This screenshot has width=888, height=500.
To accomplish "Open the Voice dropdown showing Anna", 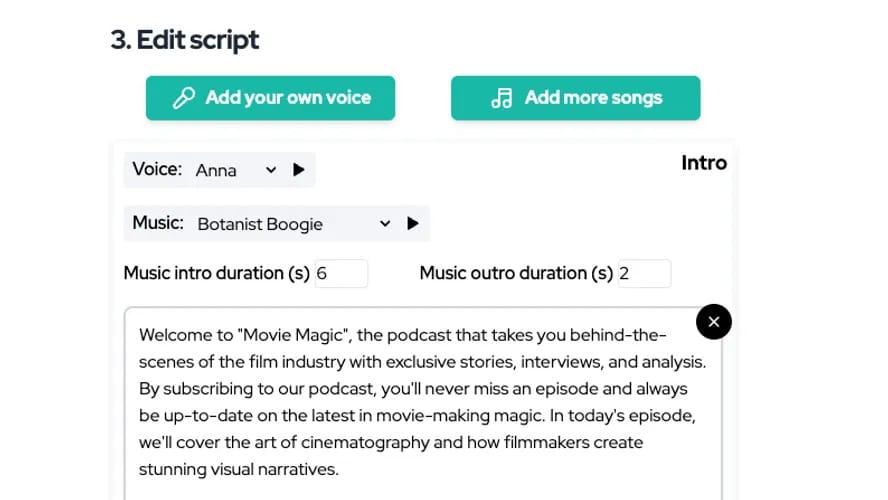I will point(236,170).
